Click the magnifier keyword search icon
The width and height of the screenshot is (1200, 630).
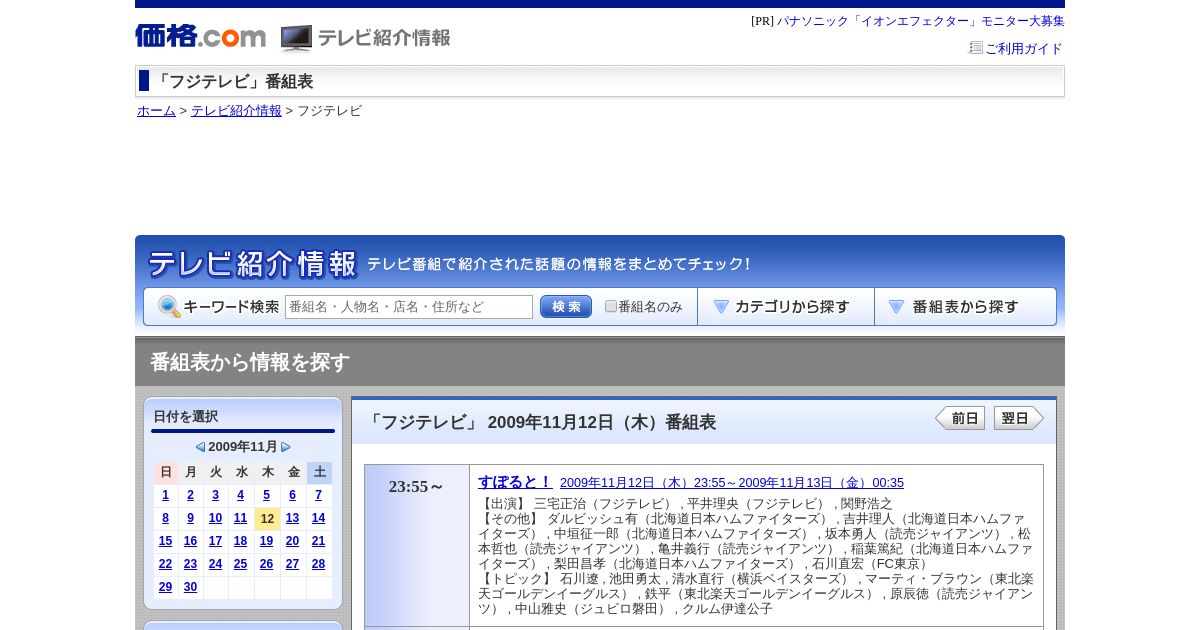coord(169,307)
